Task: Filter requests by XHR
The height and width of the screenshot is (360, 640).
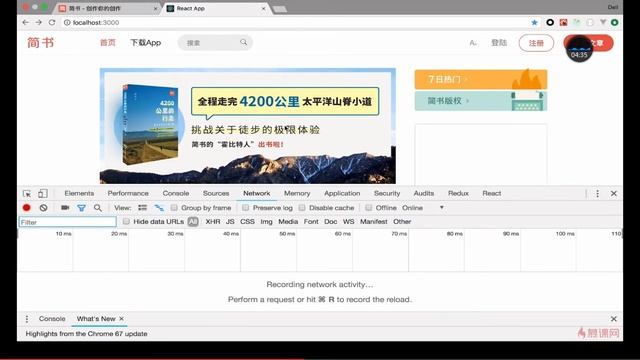Action: 213,222
